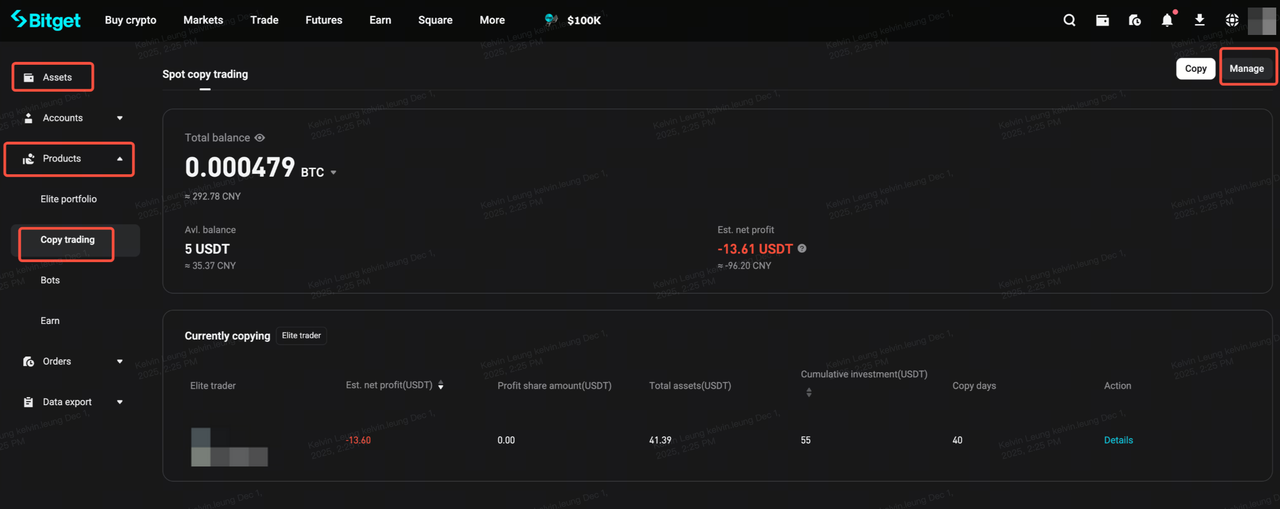Viewport: 1280px width, 509px height.
Task: Click the Products icon in sidebar
Action: [29, 159]
